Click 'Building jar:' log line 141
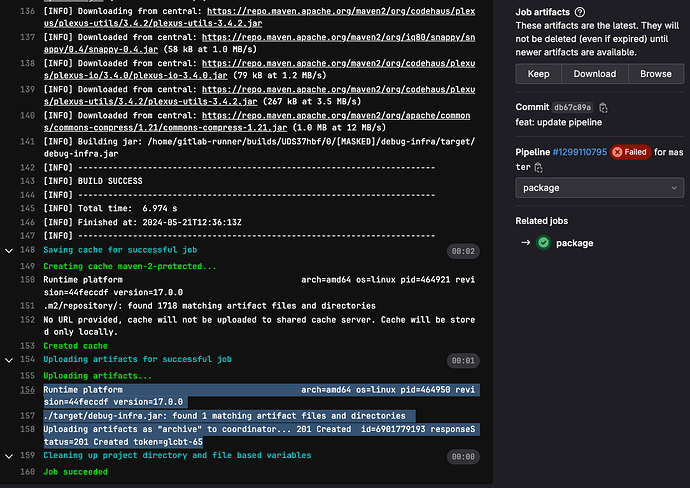The image size is (690, 488). (x=259, y=147)
